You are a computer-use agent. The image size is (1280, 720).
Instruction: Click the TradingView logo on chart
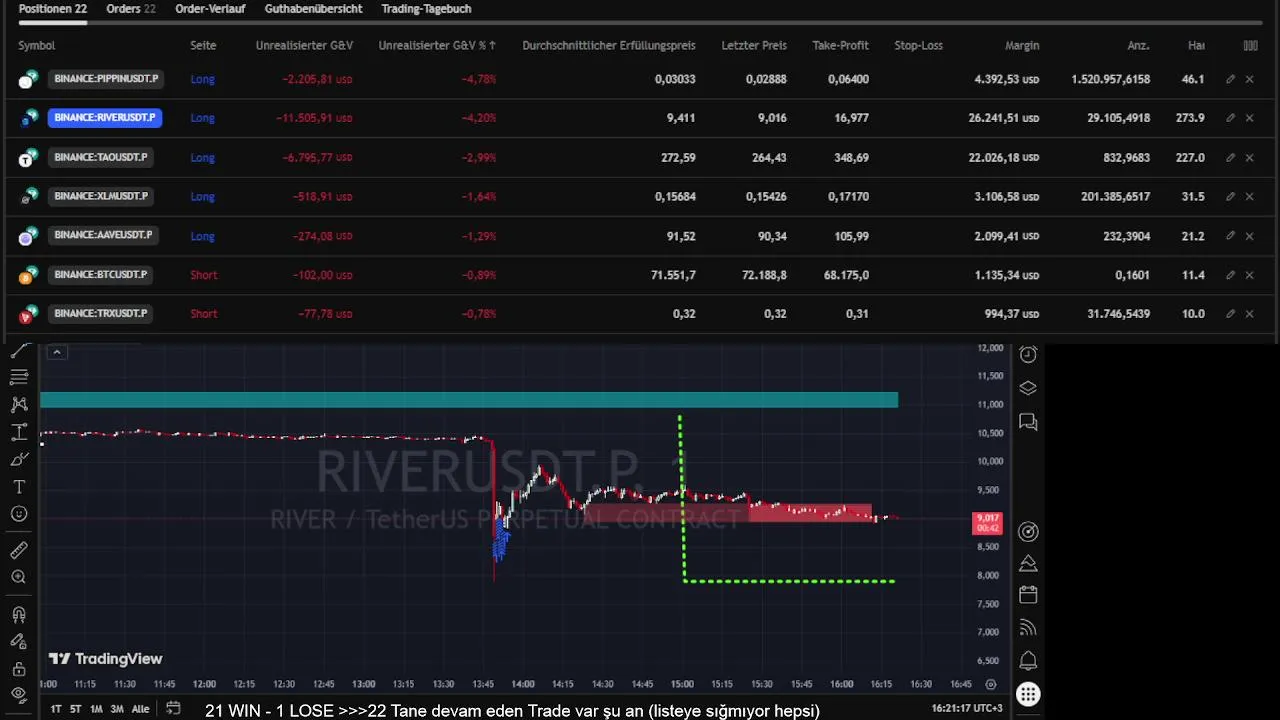[x=106, y=659]
